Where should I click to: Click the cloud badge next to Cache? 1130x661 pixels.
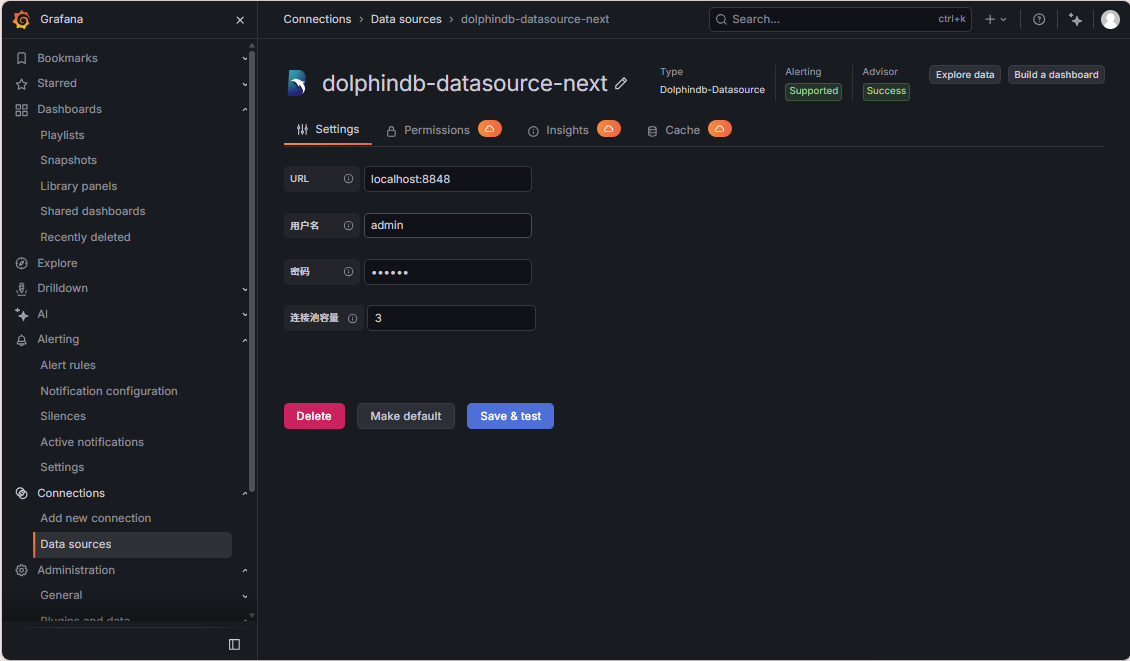tap(719, 129)
